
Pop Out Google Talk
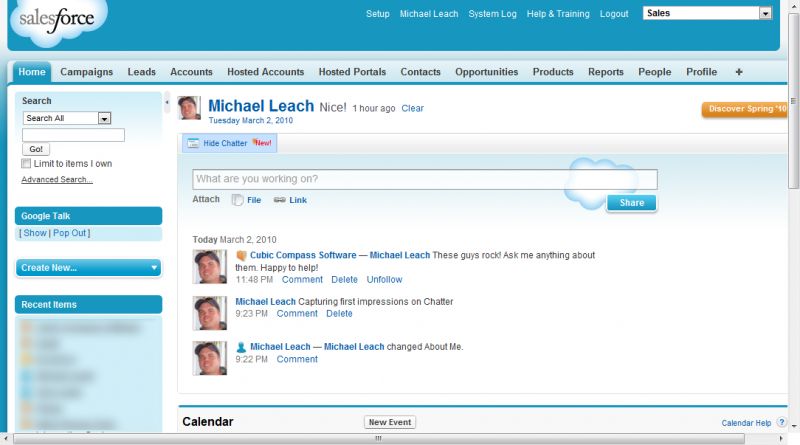(69, 233)
